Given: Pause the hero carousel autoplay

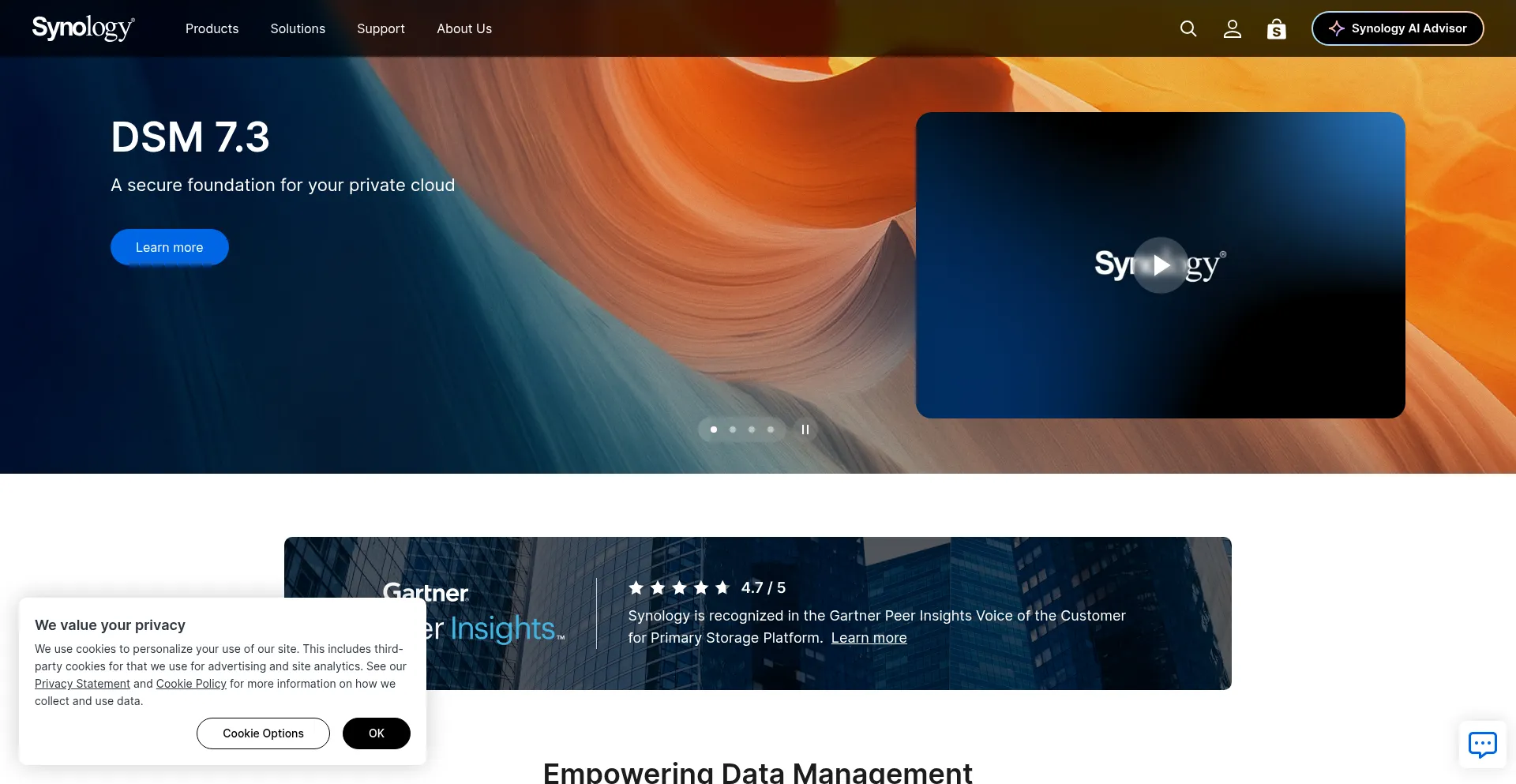Looking at the screenshot, I should [x=805, y=430].
